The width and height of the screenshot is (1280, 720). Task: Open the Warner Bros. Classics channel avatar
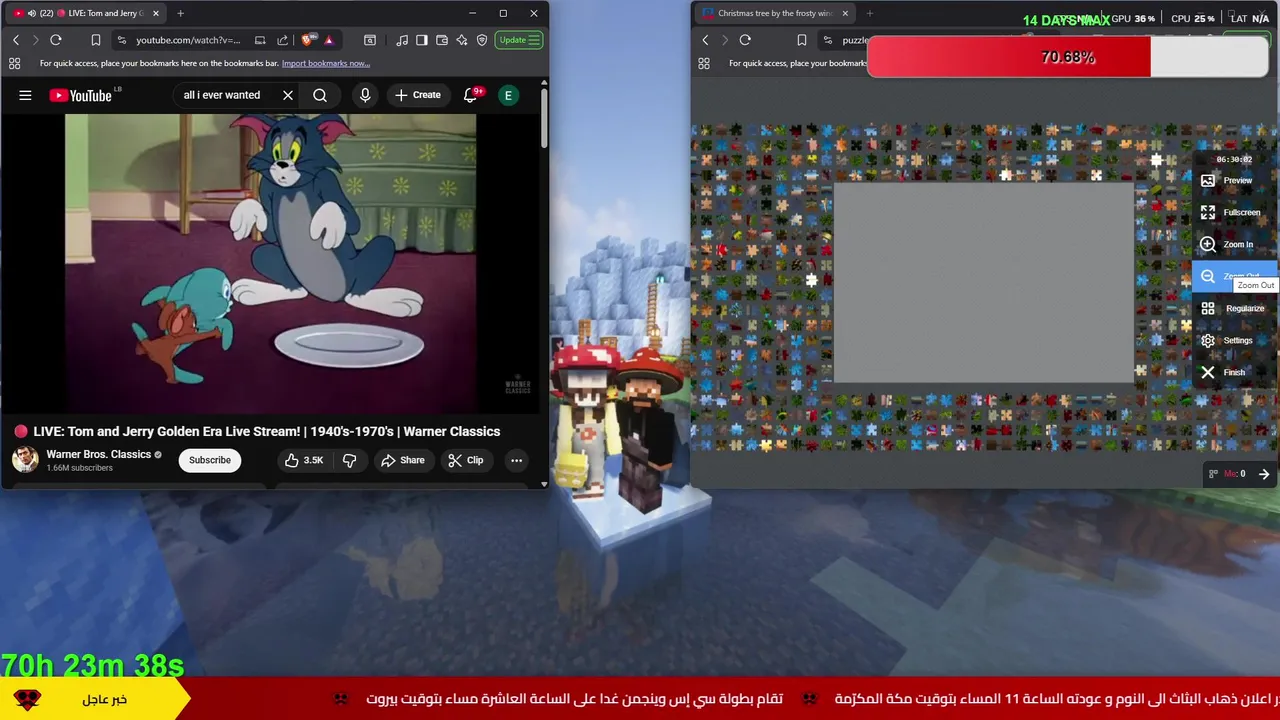25,460
